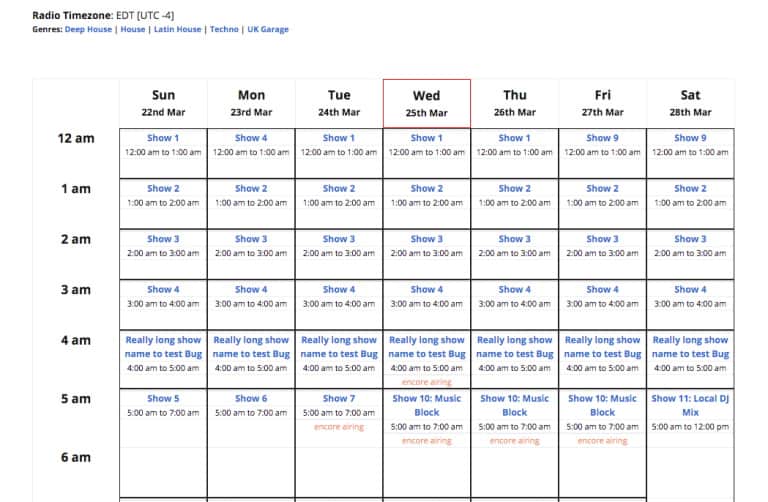Open Show 5 on Sunday at 5 am
The width and height of the screenshot is (768, 502).
click(163, 398)
